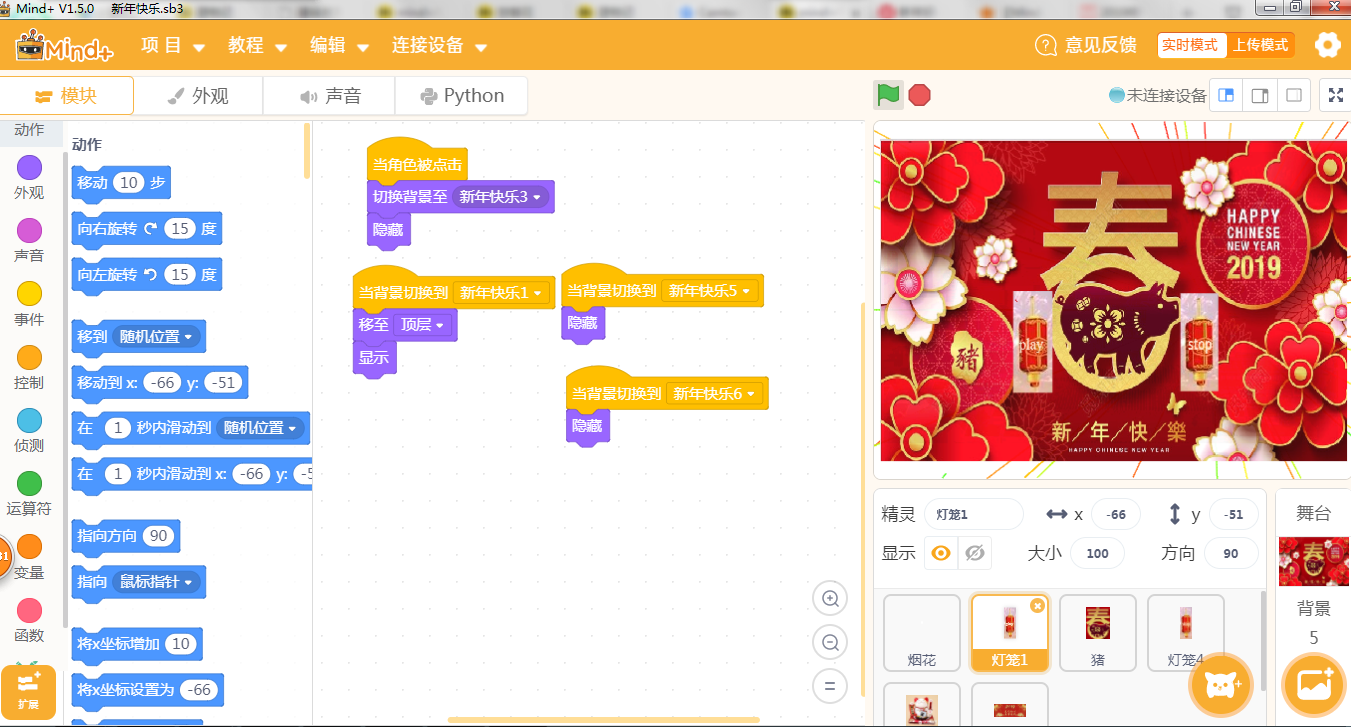Screen dimensions: 1351x727
Task: Switch to the 声音 tab
Action: click(329, 96)
